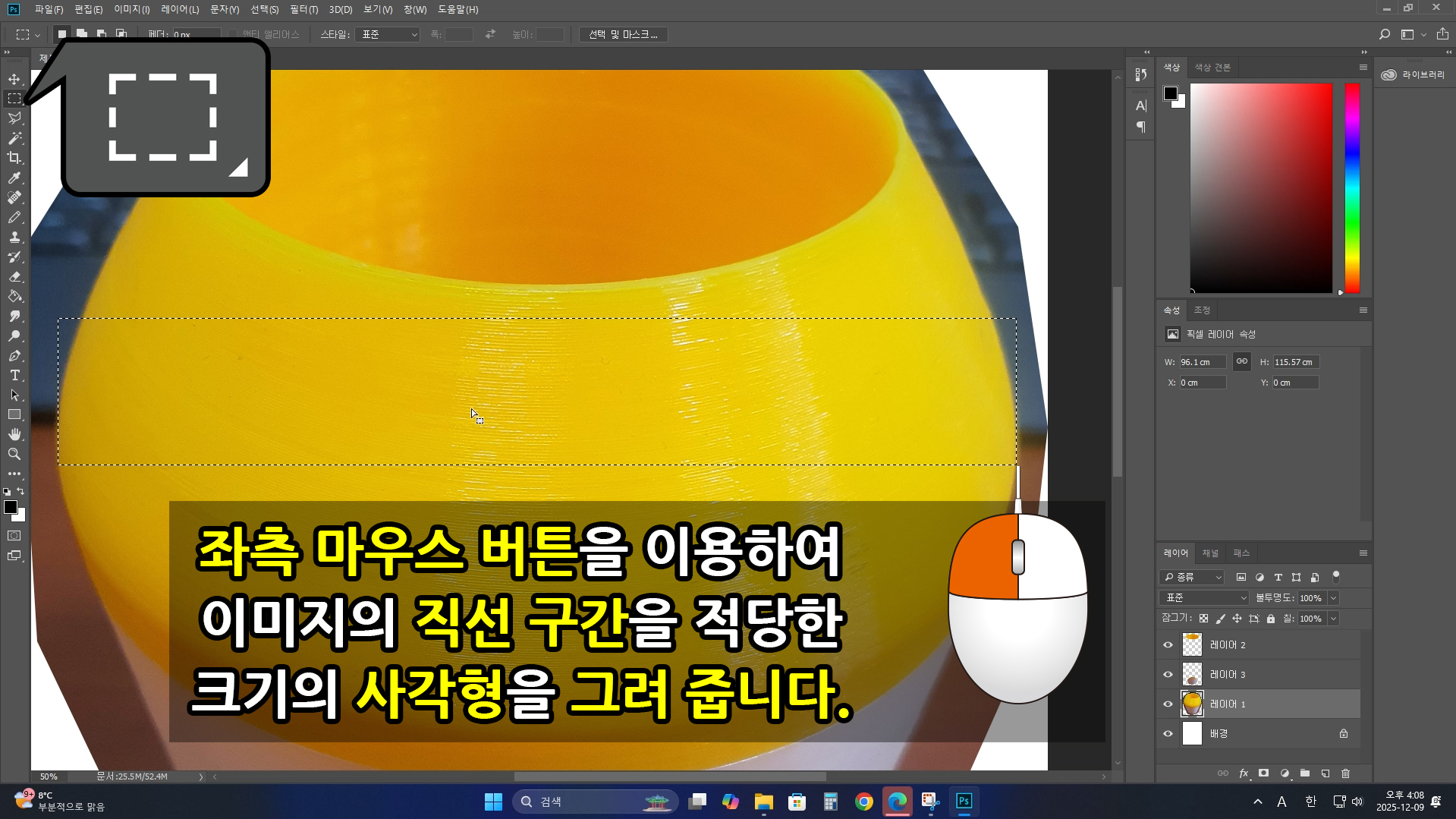This screenshot has height=819, width=1456.
Task: Select the Paint Bucket tool
Action: tap(14, 296)
